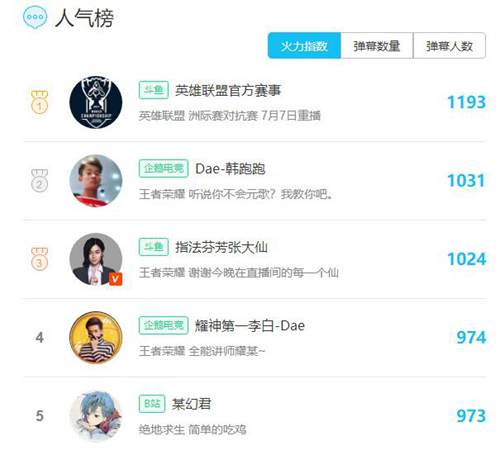Open the 英雄联盟官方赛事 avatar
Screen dimensions: 500x455
pyautogui.click(x=96, y=102)
